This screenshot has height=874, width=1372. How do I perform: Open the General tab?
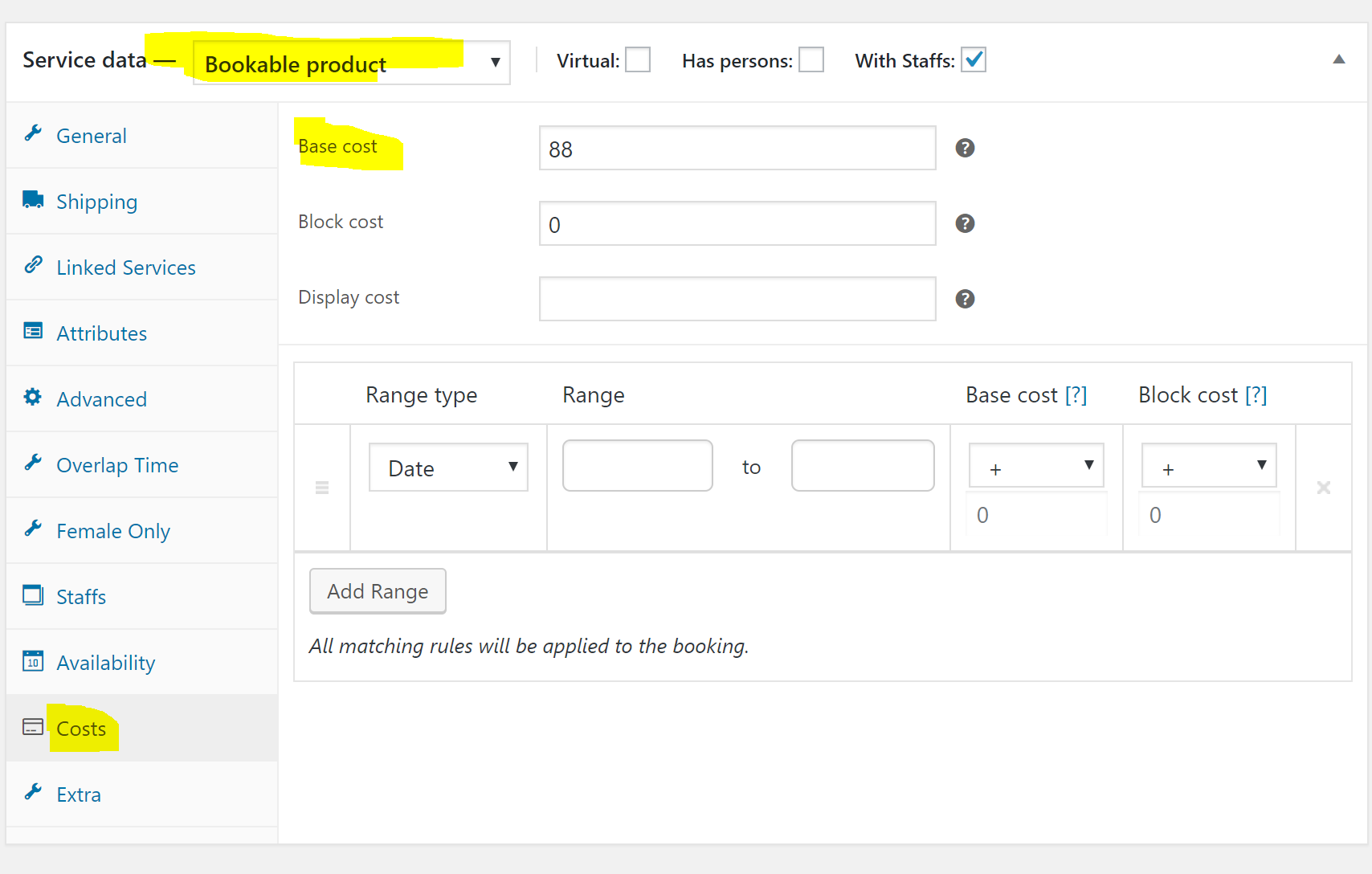click(142, 136)
